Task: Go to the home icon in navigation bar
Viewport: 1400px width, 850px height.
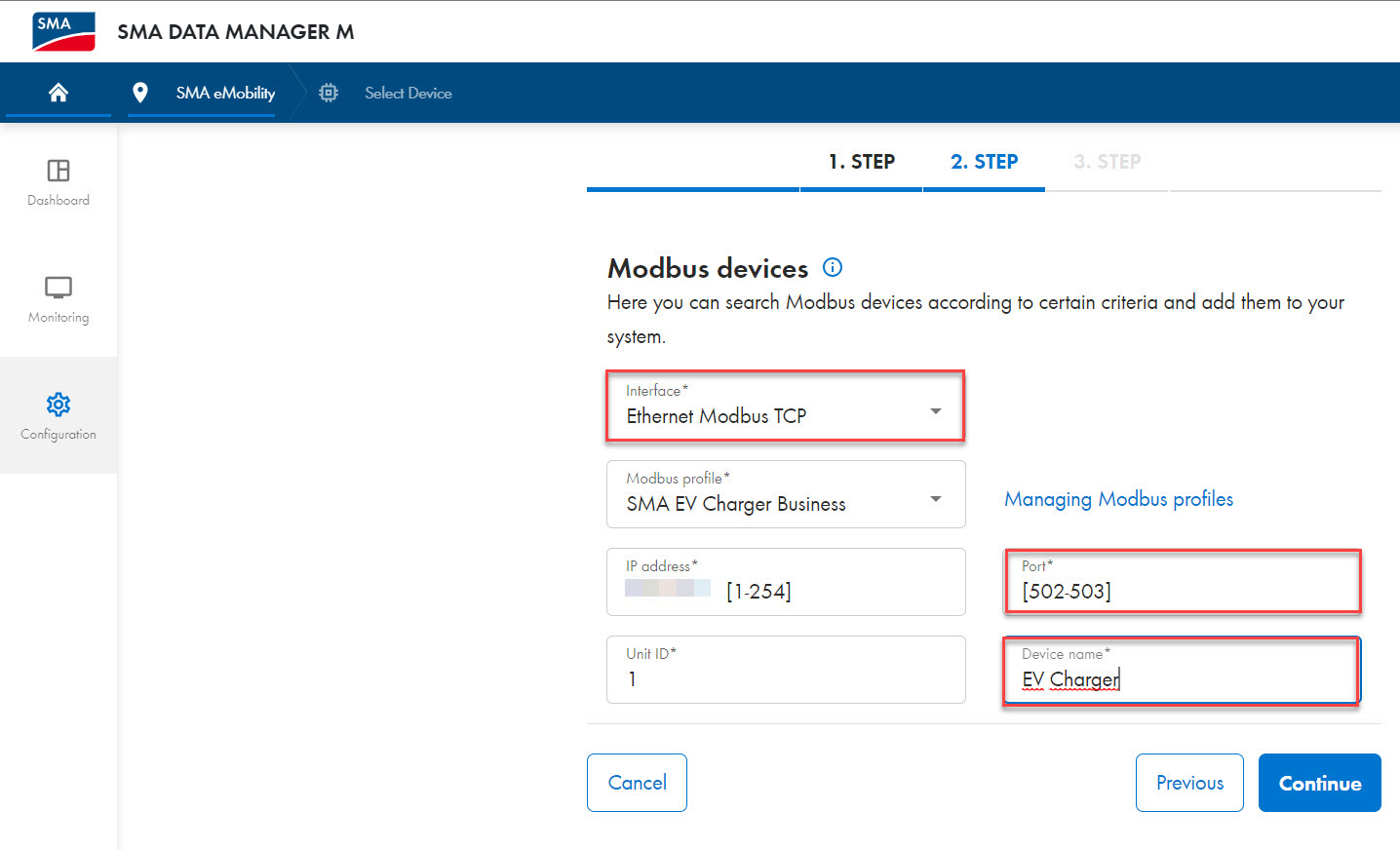Action: click(58, 93)
